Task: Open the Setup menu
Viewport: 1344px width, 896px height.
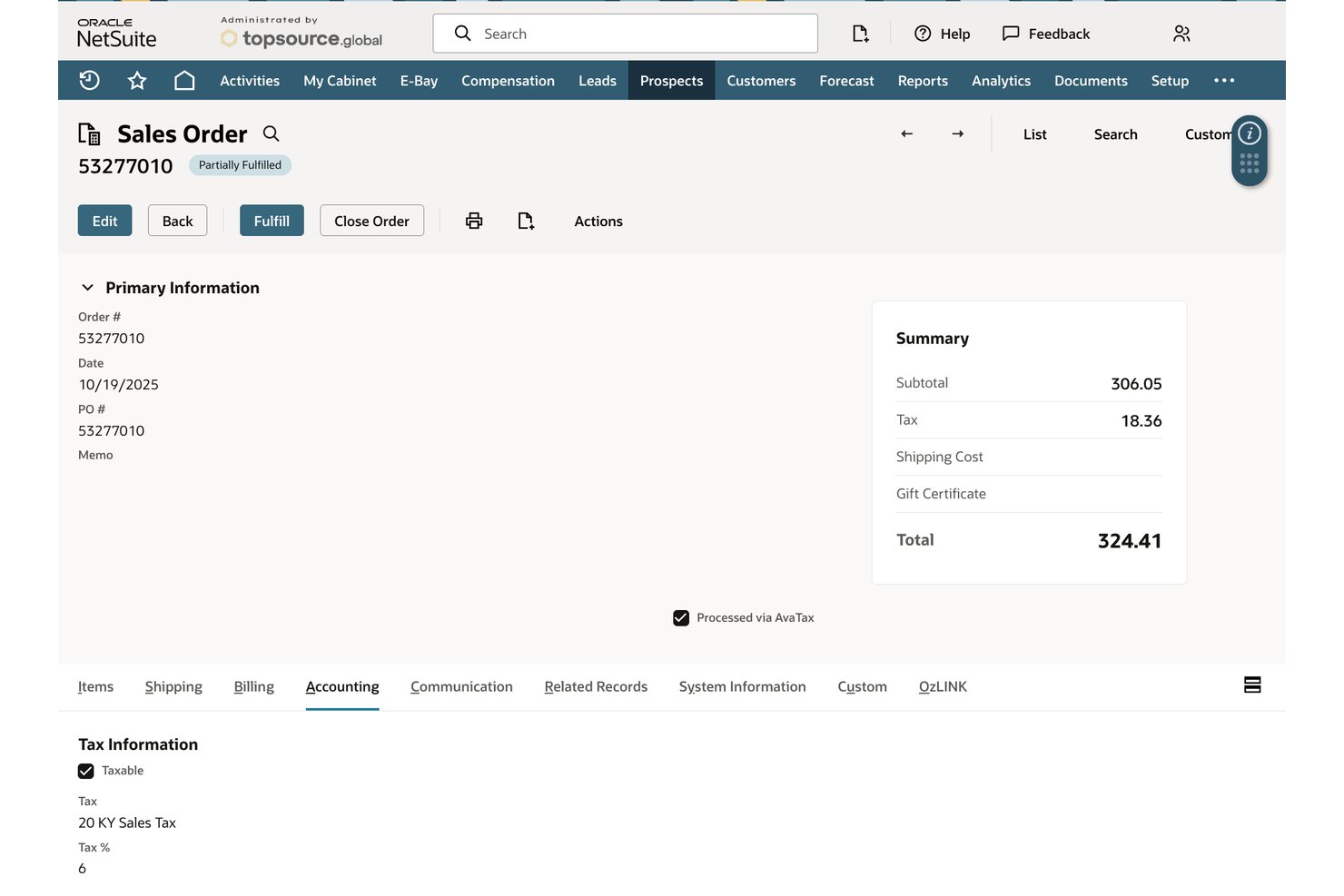Action: 1170,81
